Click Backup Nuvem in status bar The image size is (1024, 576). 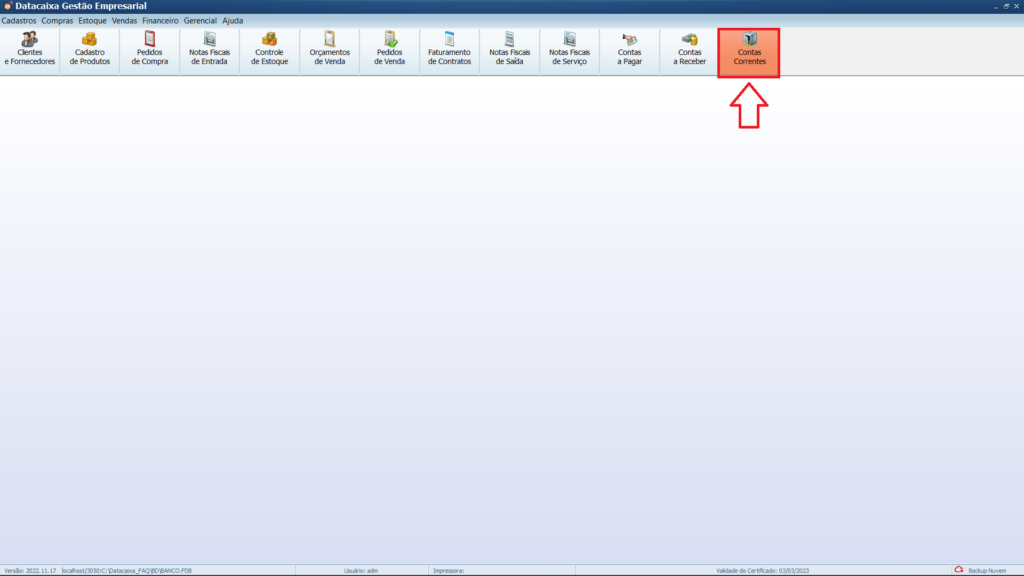pos(982,570)
